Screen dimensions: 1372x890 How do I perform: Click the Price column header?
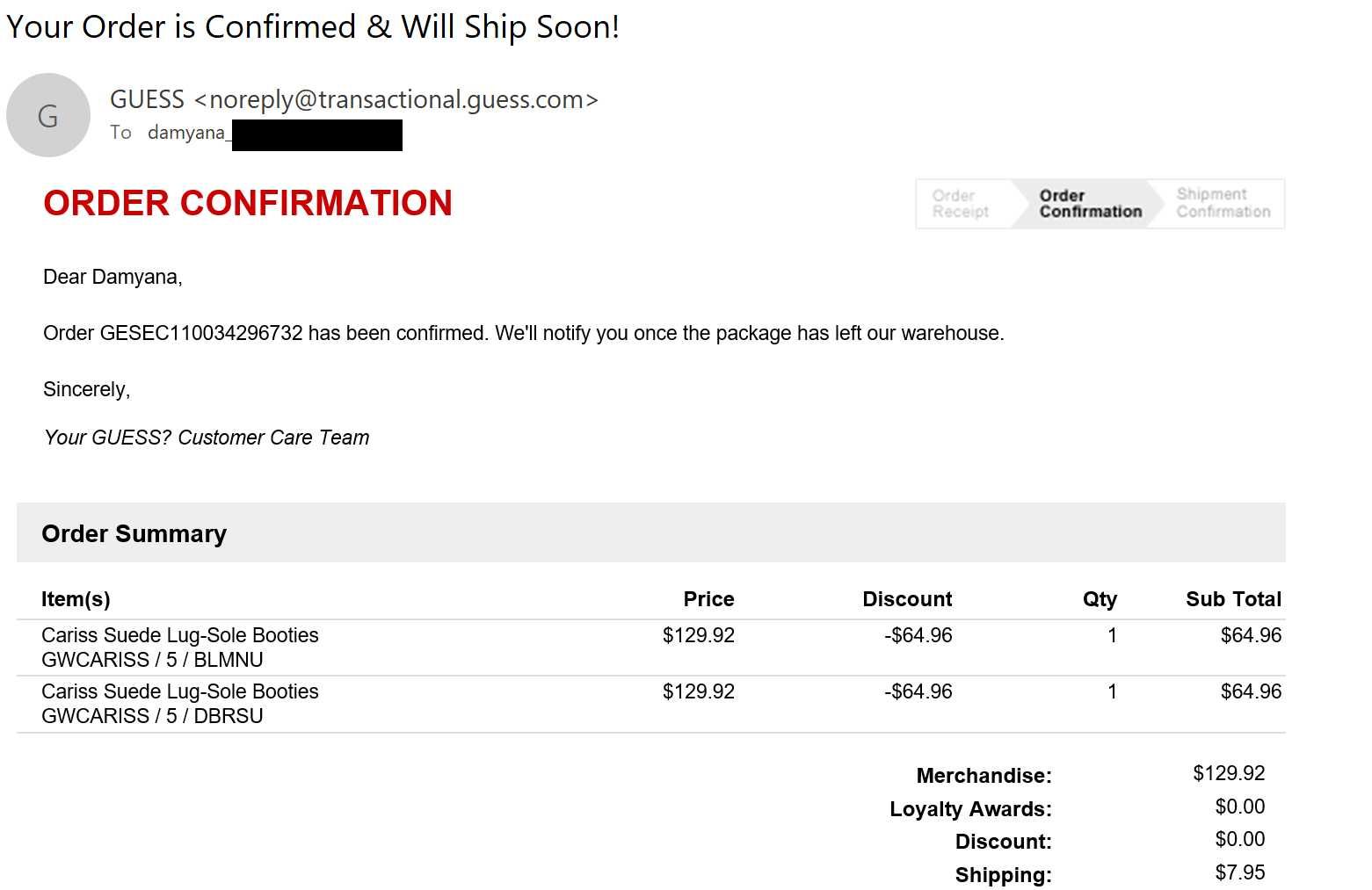708,599
